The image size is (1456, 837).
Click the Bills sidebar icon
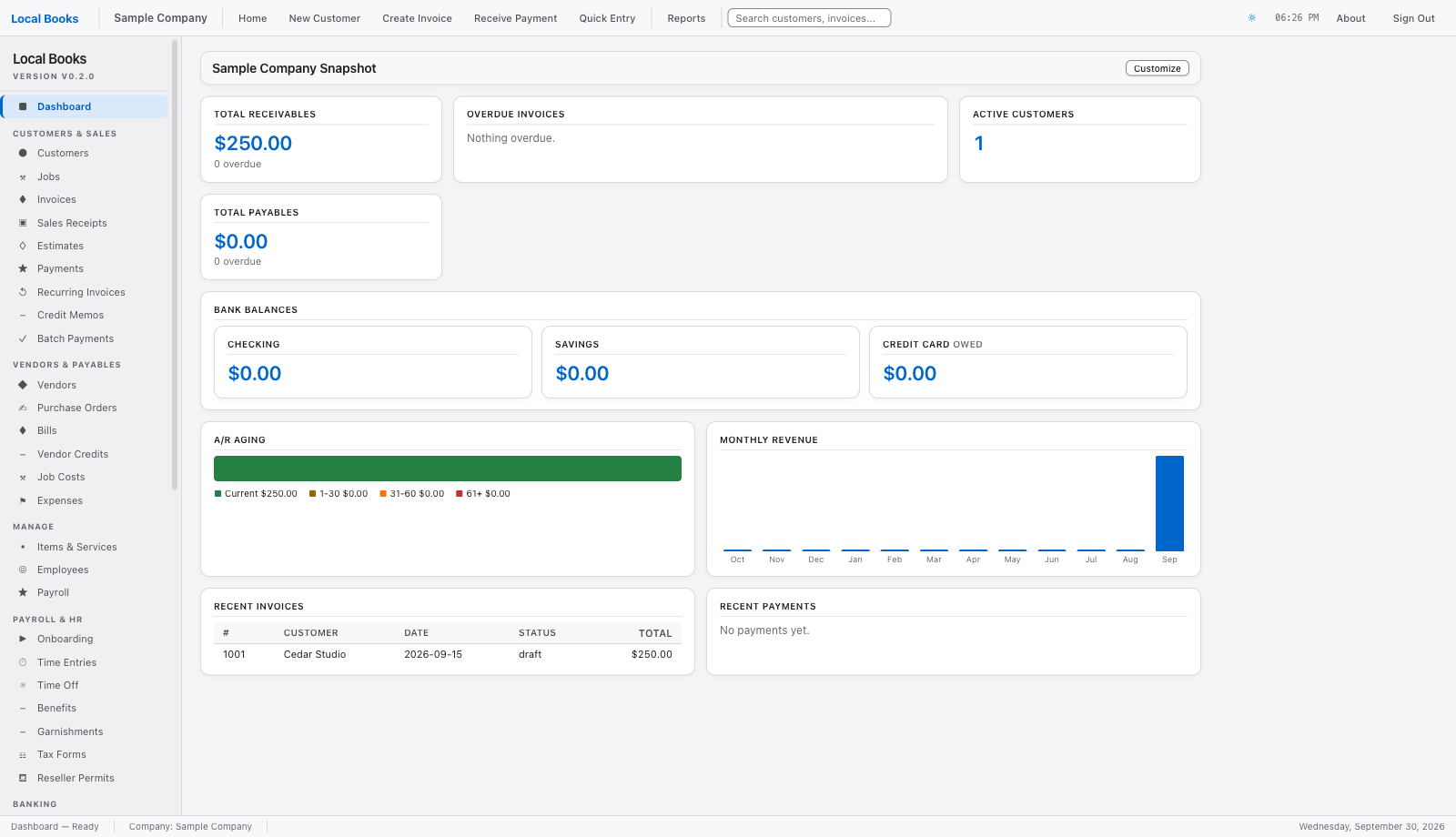[x=23, y=430]
